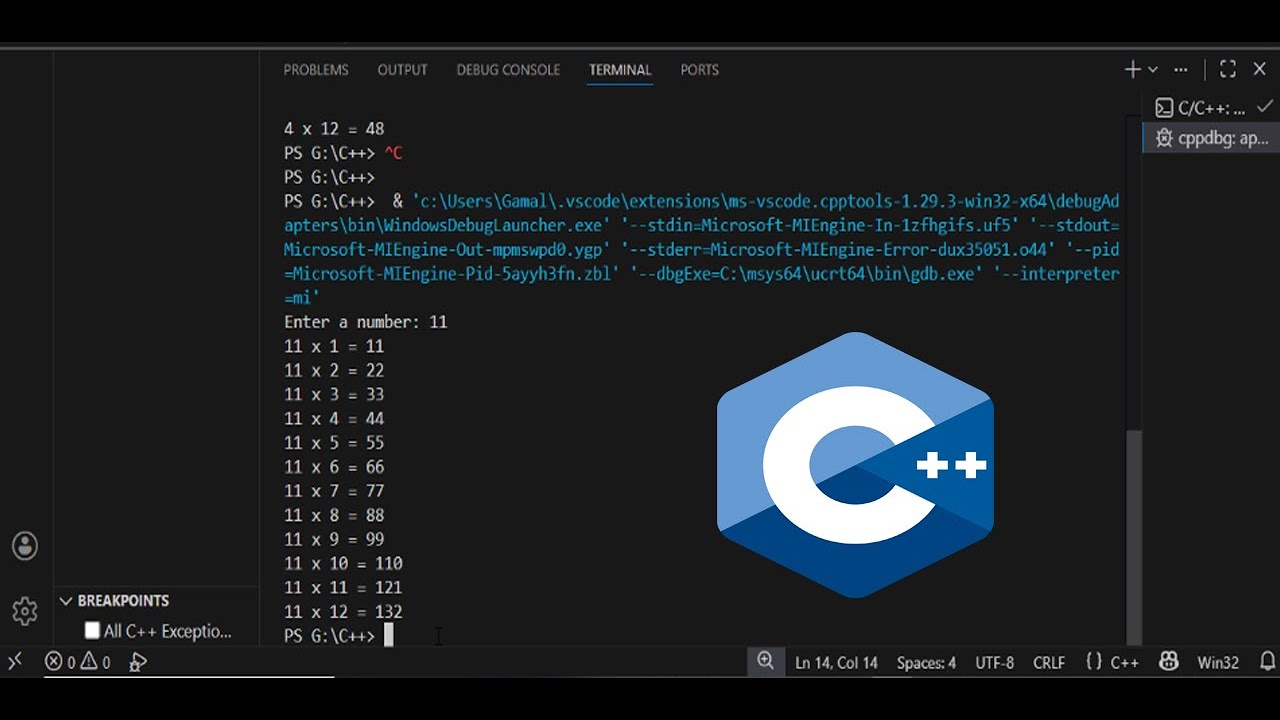Click the zoom magnifier in the status bar
This screenshot has height=720, width=1280.
coord(765,661)
